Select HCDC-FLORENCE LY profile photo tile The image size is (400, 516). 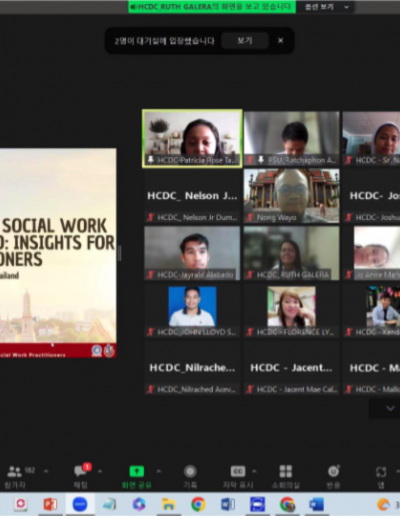pyautogui.click(x=292, y=310)
